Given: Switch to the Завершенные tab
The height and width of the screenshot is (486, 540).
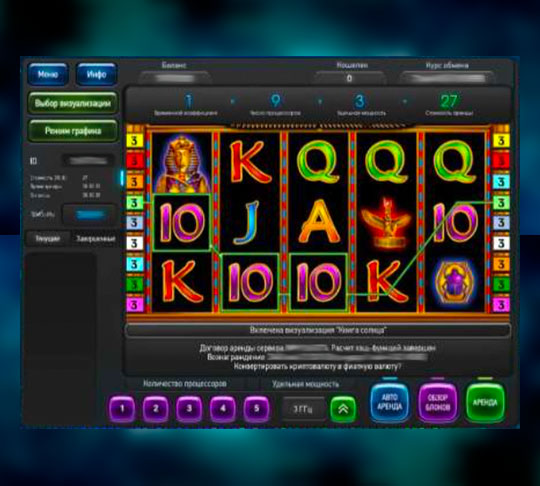Looking at the screenshot, I should 95,238.
